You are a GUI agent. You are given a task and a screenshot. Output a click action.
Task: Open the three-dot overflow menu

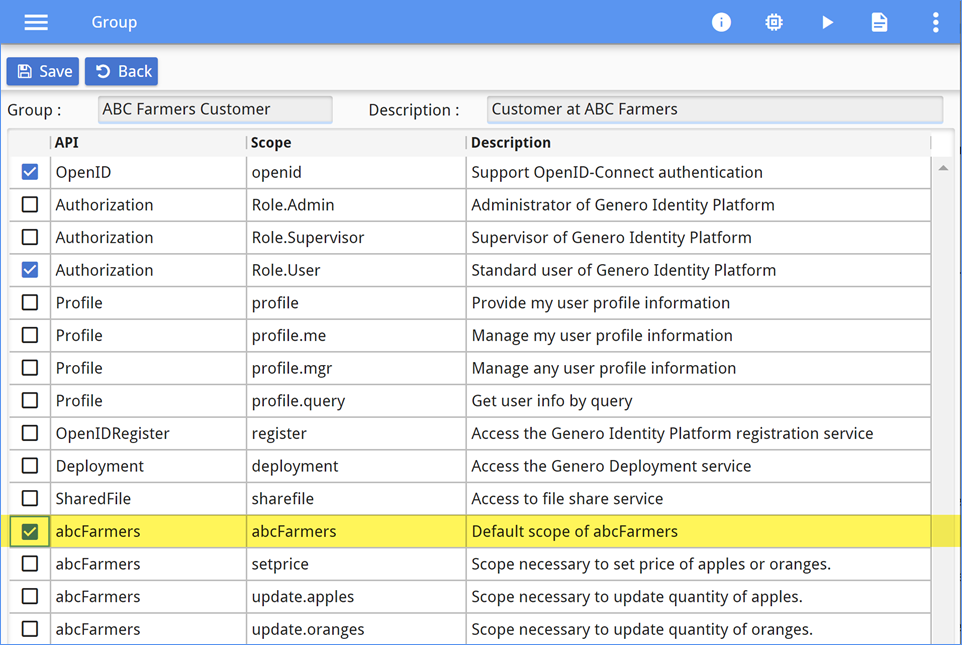pyautogui.click(x=935, y=22)
